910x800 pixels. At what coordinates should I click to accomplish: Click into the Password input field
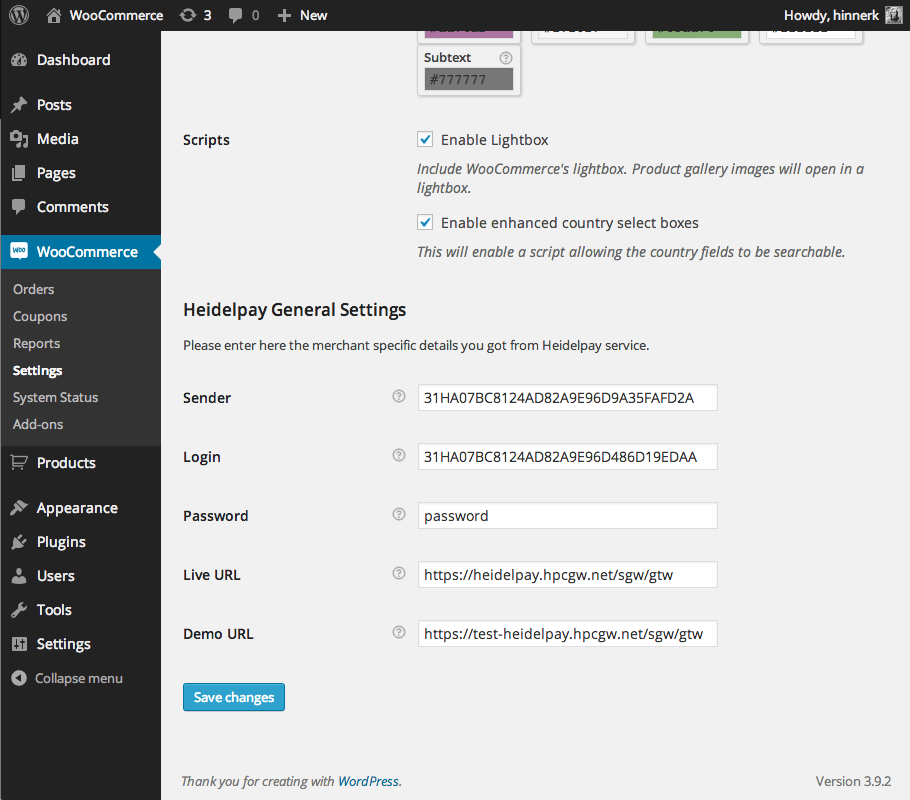coord(567,516)
